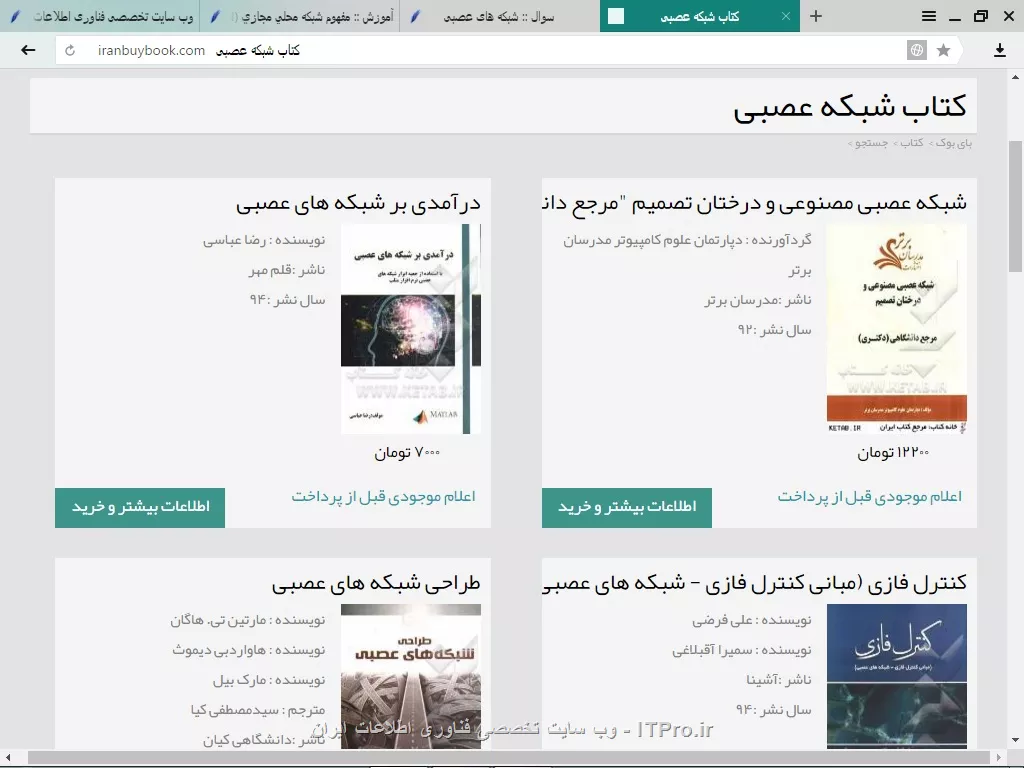Viewport: 1024px width, 768px height.
Task: Click the author text 'نویسنده : مارتین تی. هاگان'
Action: (248, 620)
